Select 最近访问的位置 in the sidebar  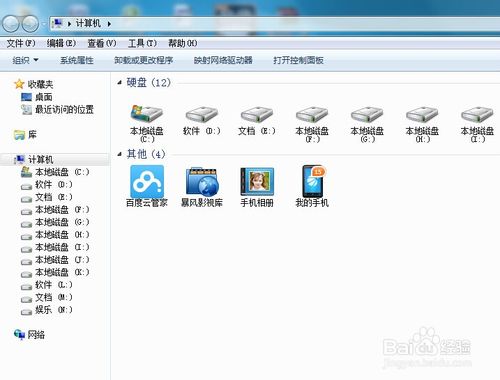click(57, 109)
